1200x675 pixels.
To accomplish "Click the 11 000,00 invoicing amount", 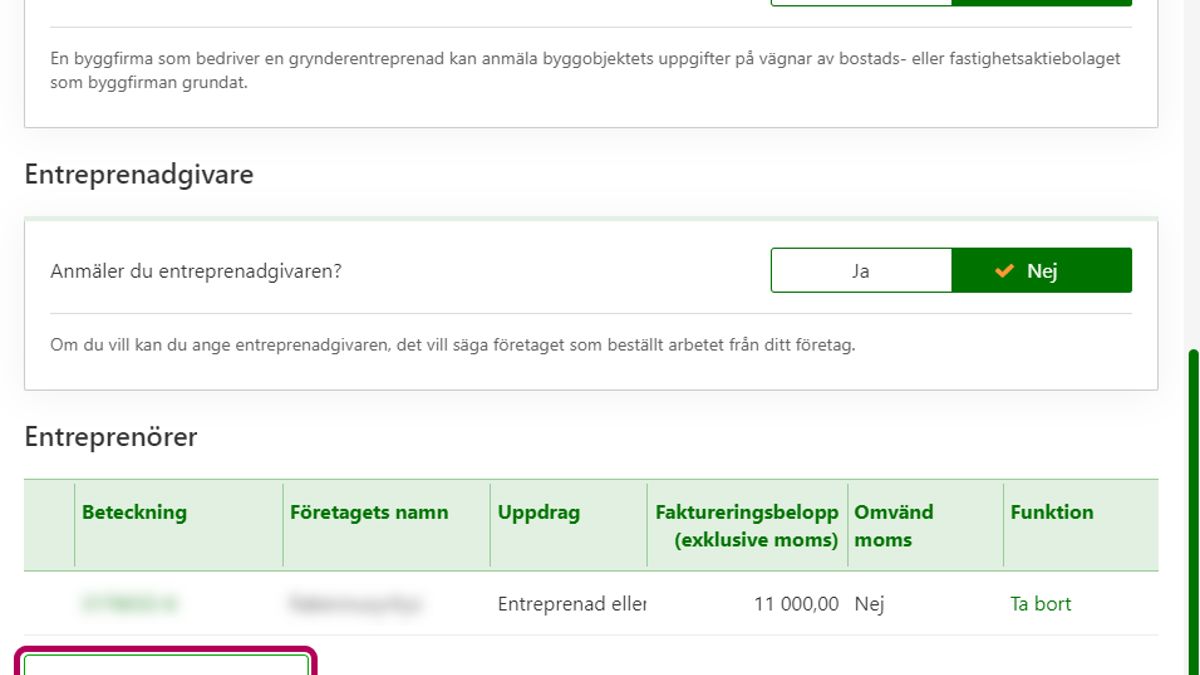I will 796,604.
